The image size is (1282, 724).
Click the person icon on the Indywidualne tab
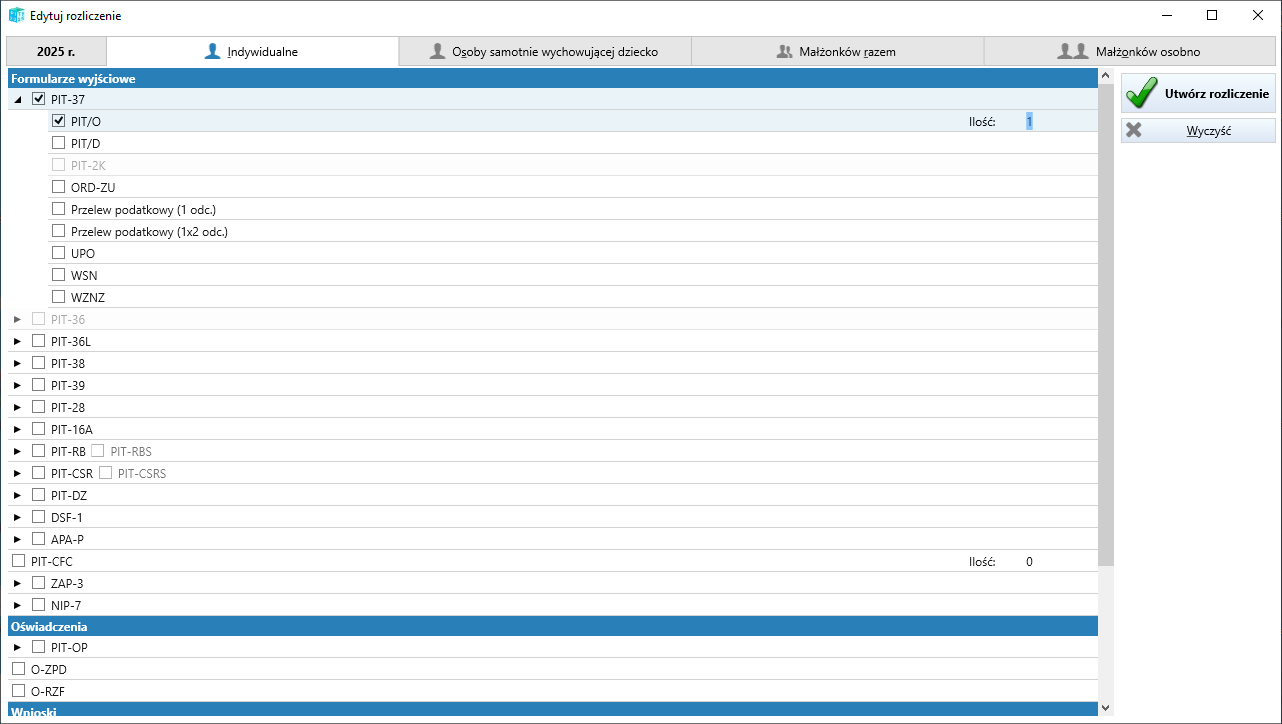[212, 51]
